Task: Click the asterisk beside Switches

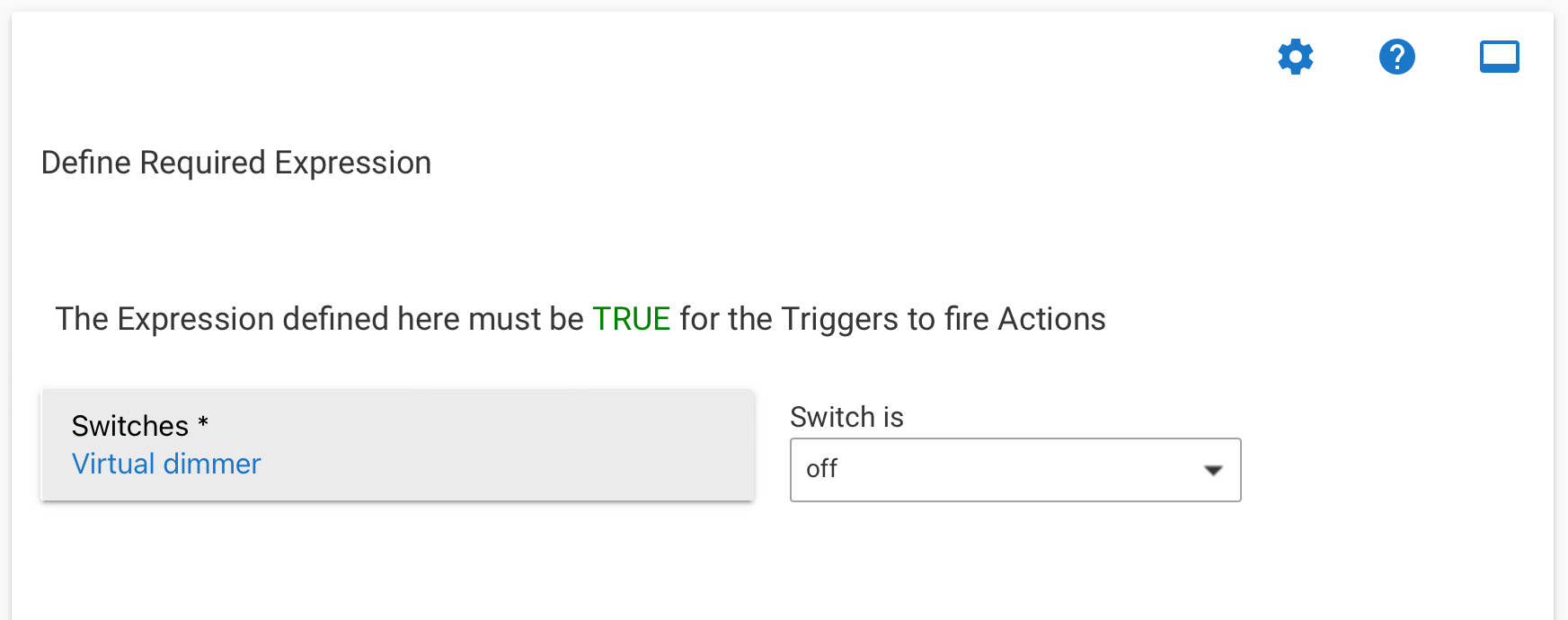Action: click(x=203, y=421)
